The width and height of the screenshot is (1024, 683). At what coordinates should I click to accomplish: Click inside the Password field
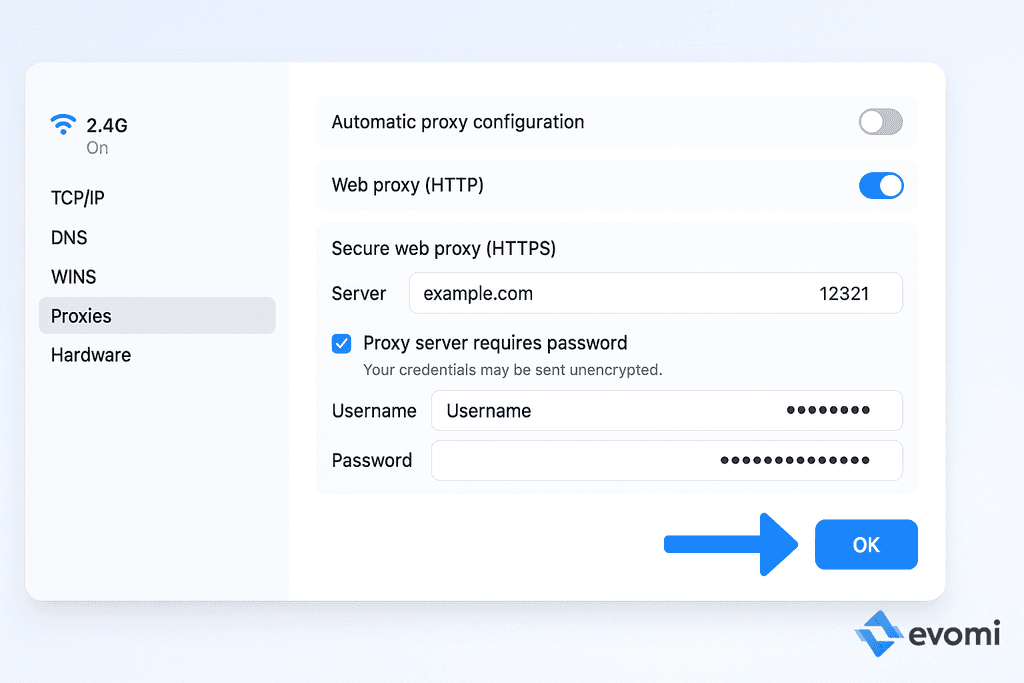point(600,460)
